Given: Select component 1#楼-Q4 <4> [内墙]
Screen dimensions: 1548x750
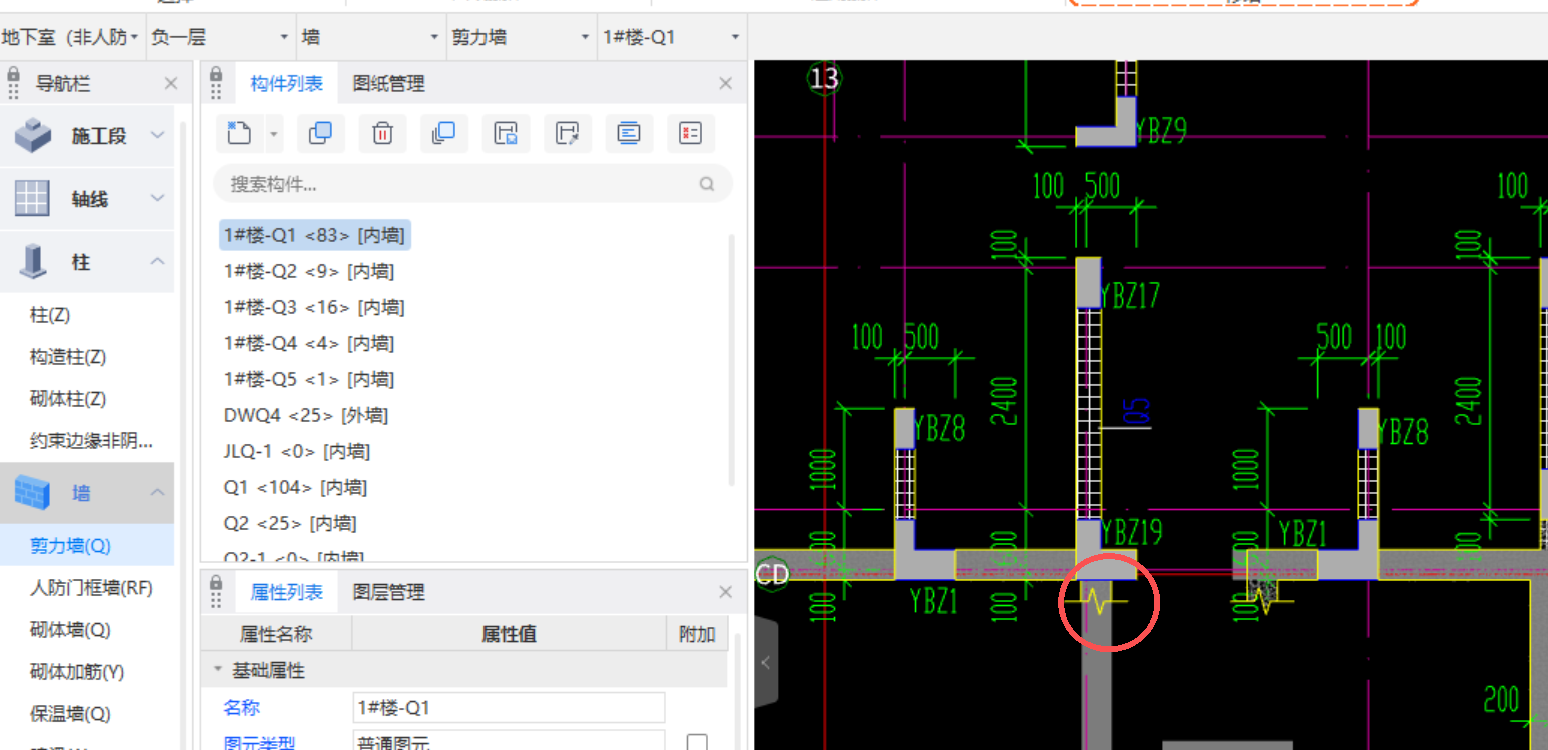Looking at the screenshot, I should point(308,343).
